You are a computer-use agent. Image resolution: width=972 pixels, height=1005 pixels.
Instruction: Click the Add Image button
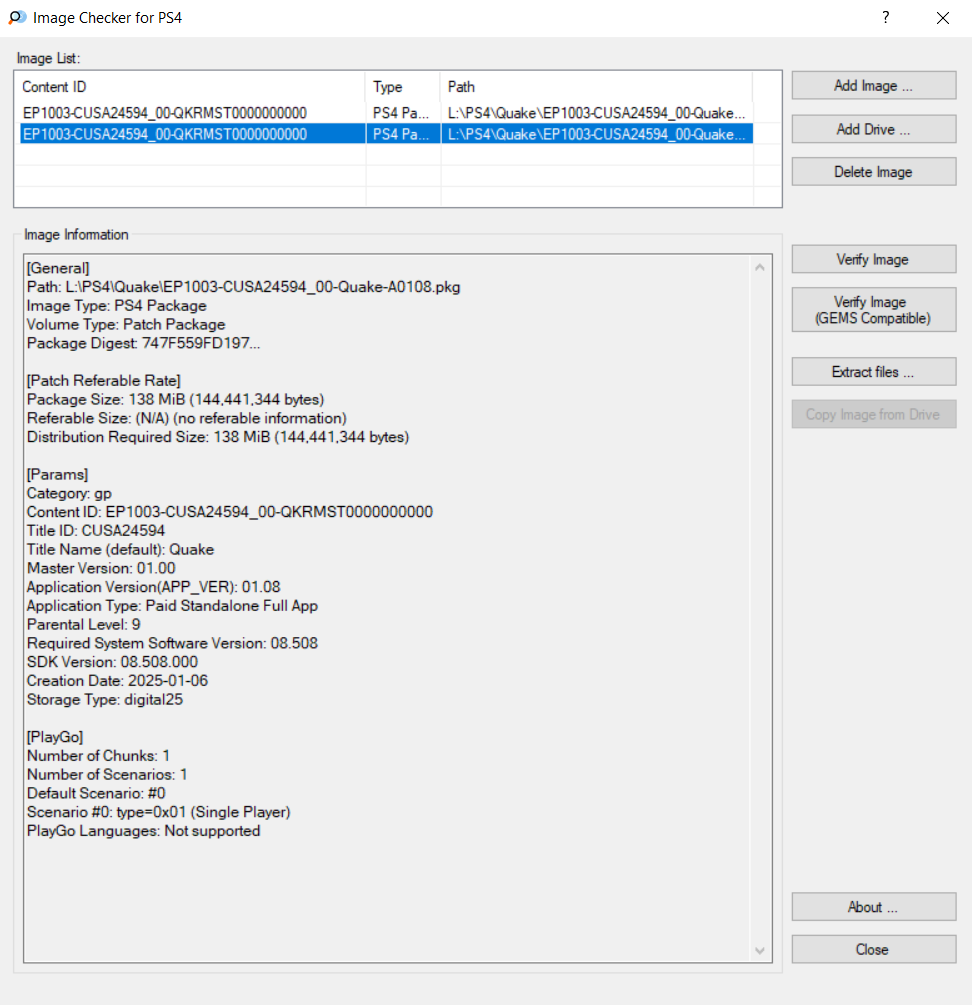point(873,85)
